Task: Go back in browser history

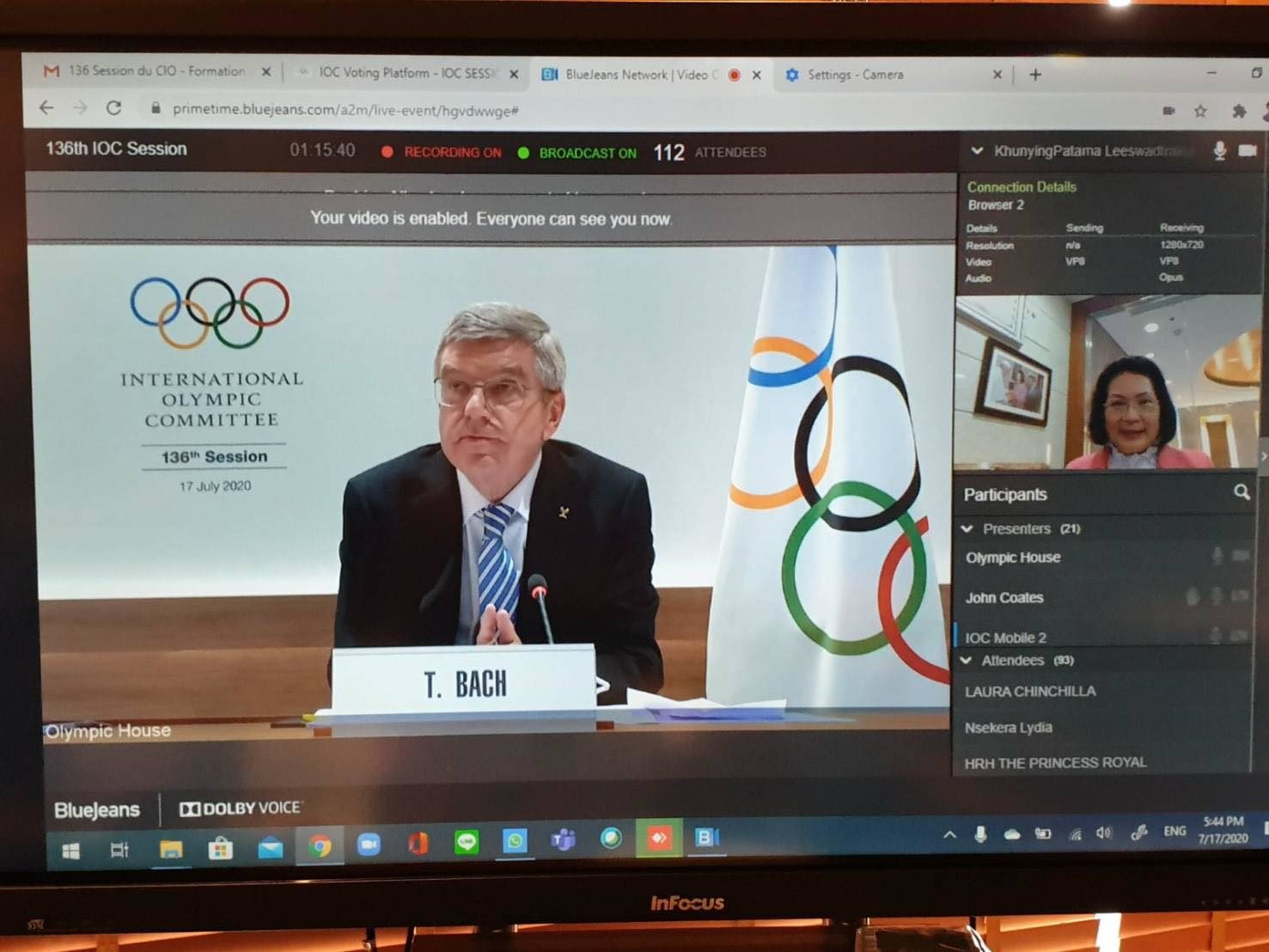Action: point(46,107)
